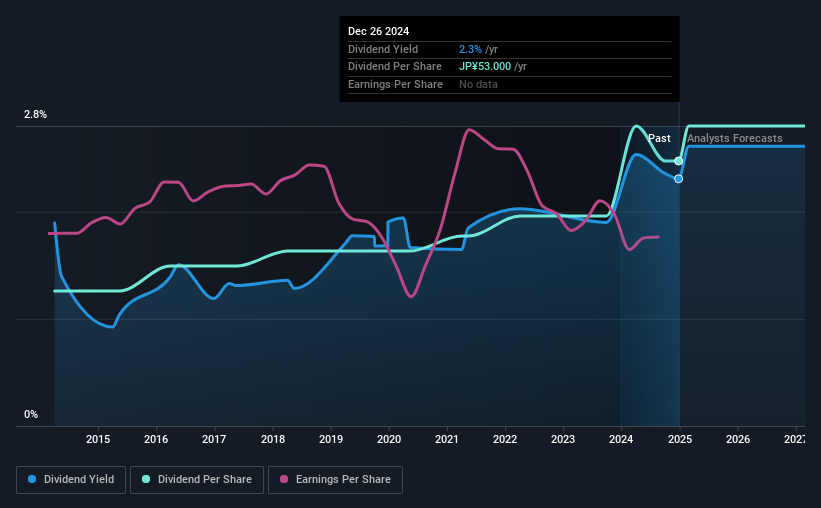Click the 2020 x-axis label
821x508 pixels.
point(389,439)
